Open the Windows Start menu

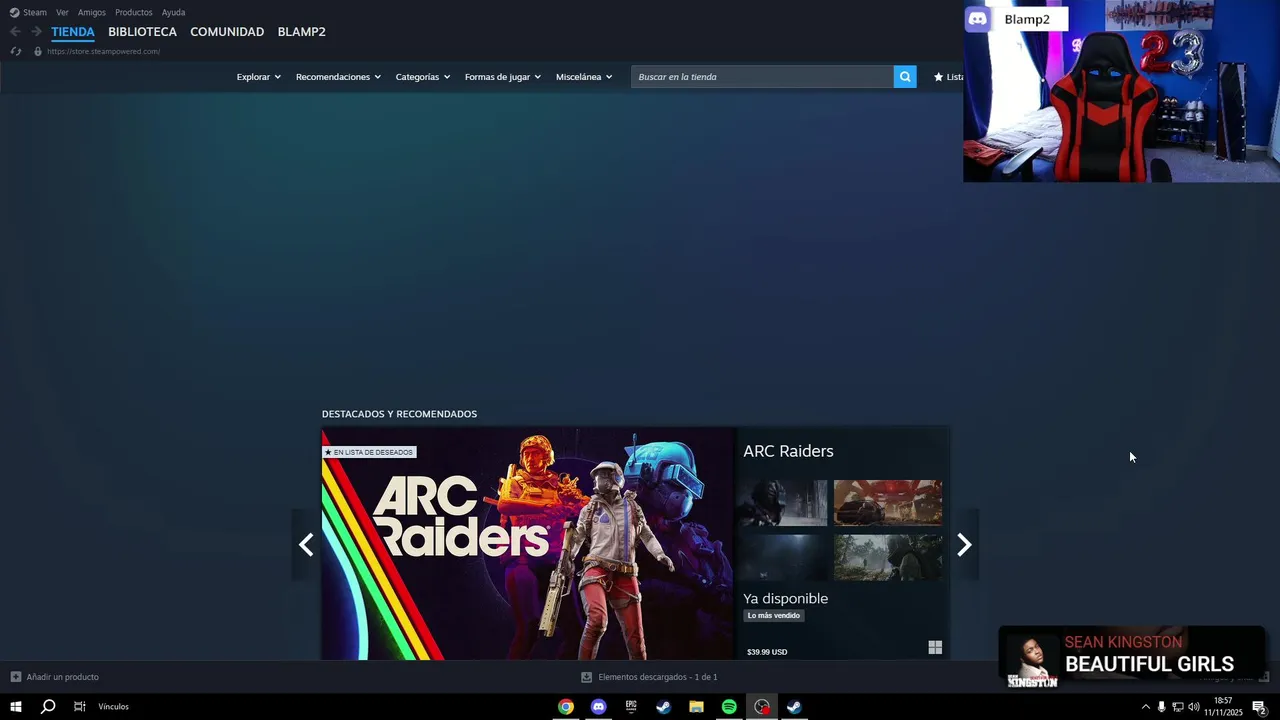coord(16,707)
